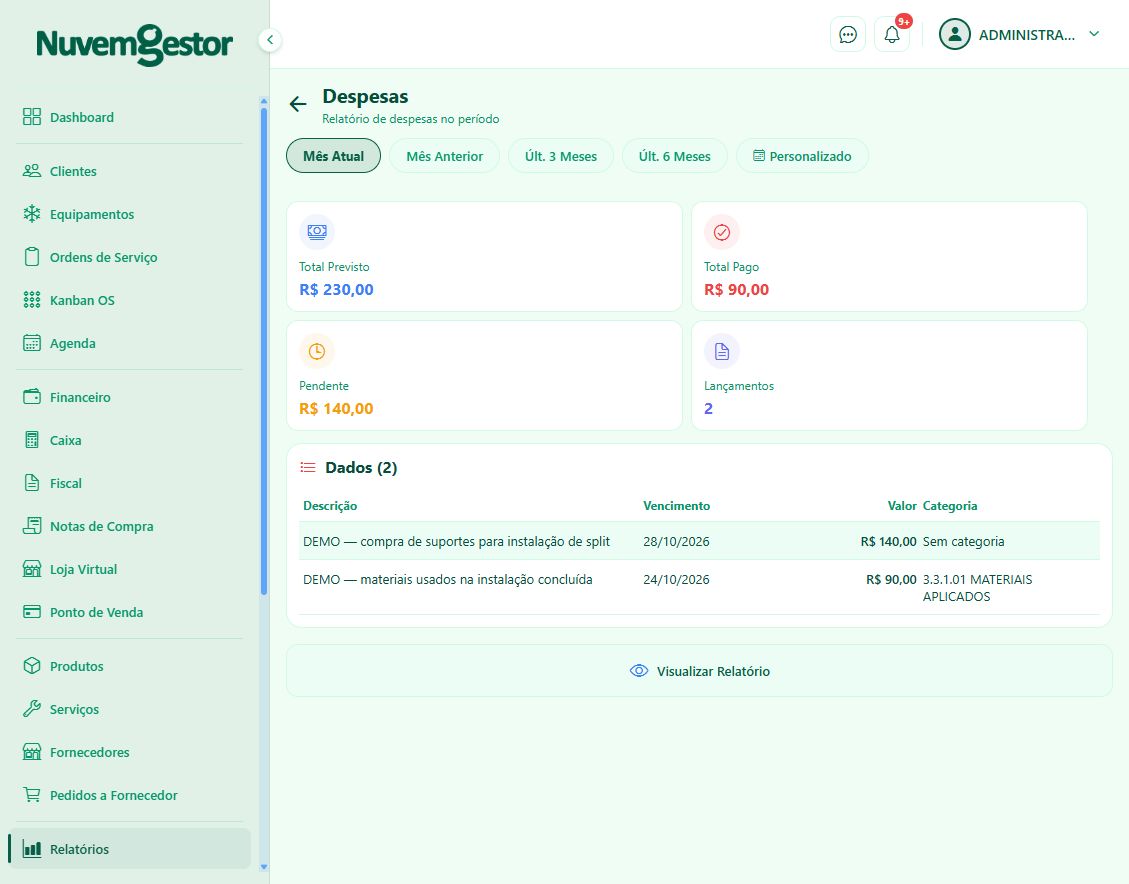
Task: Click the Ordens de Serviço clipboard icon
Action: 32,257
